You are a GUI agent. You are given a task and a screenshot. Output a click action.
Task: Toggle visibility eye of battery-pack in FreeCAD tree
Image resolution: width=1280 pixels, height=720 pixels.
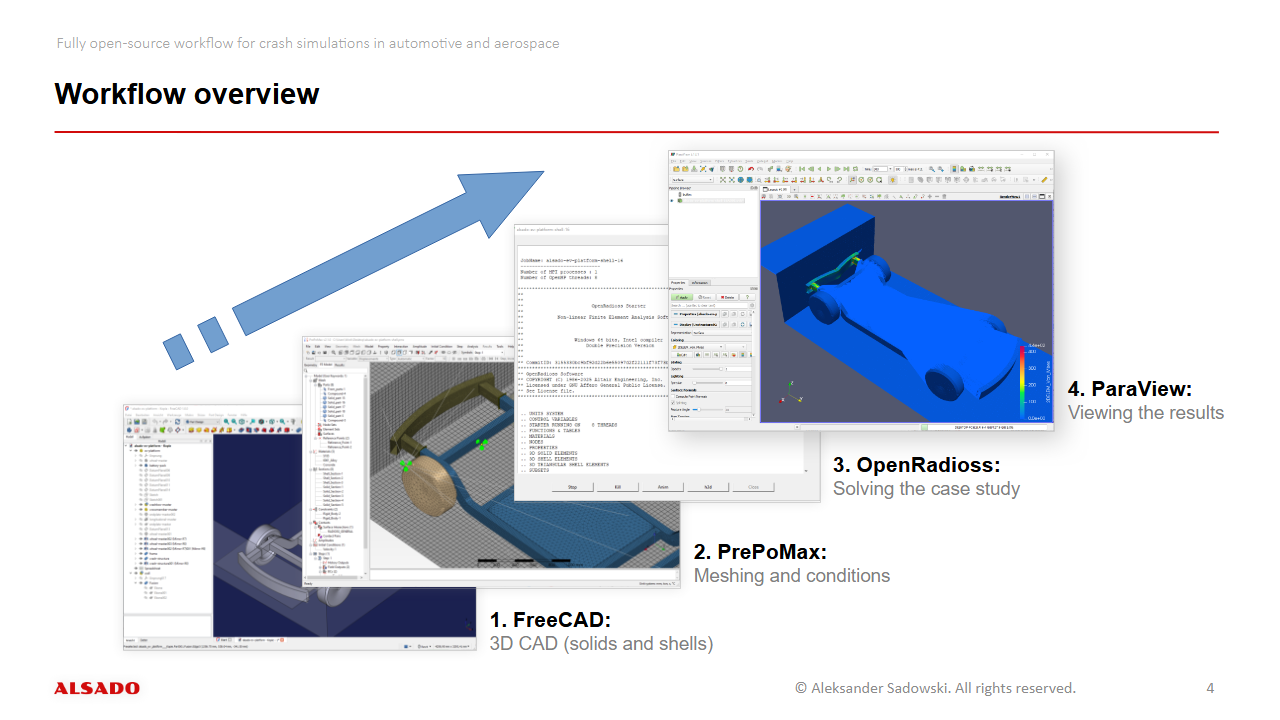pyautogui.click(x=141, y=465)
